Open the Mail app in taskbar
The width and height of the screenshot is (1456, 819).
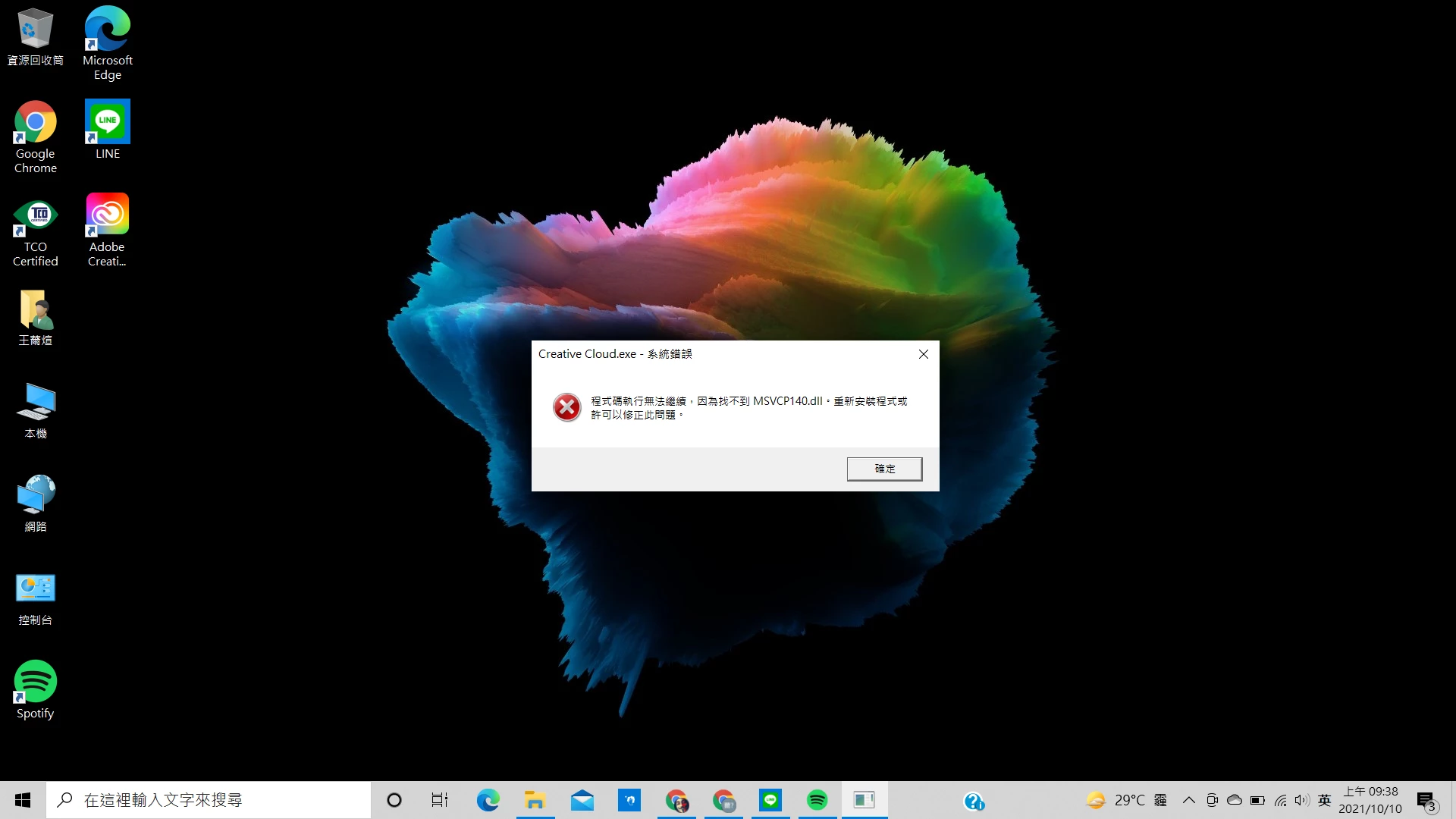click(x=582, y=800)
